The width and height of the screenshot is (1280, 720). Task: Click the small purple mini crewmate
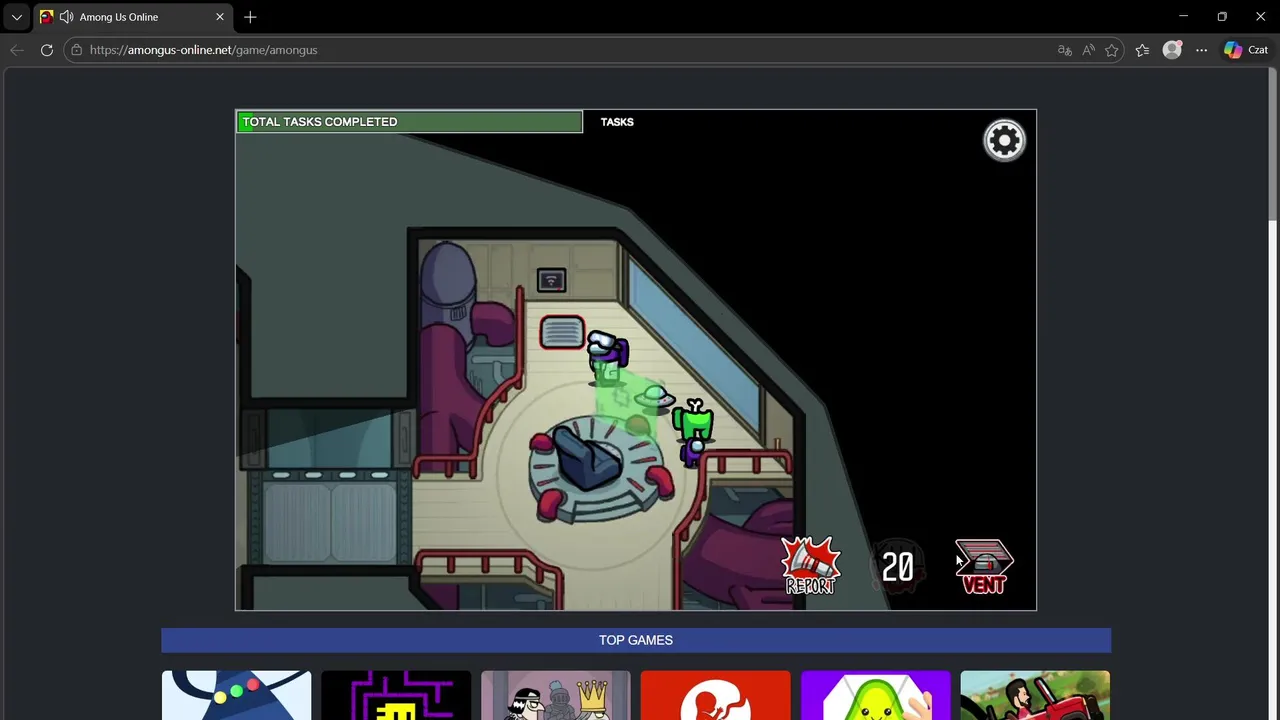tap(692, 453)
